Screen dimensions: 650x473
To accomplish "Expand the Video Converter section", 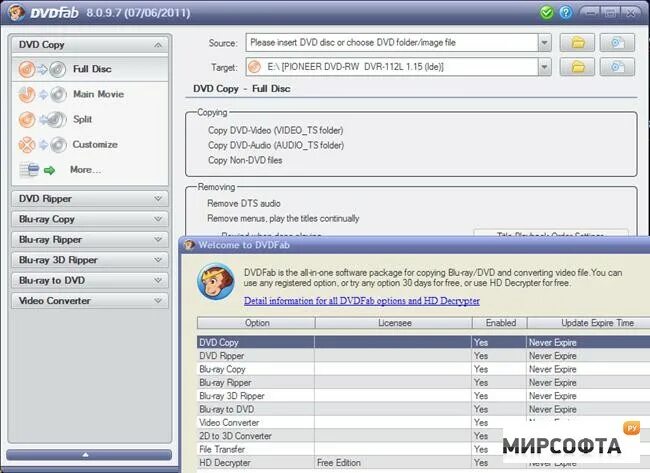I will coord(90,301).
